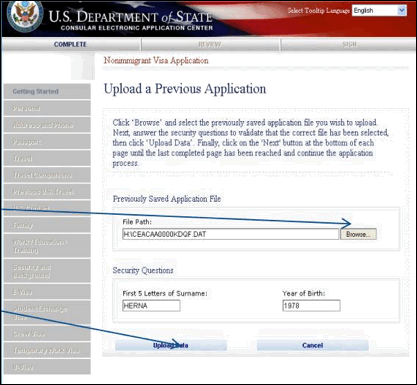417x385 pixels.
Task: Open the Travel Companions section
Action: [x=47, y=175]
